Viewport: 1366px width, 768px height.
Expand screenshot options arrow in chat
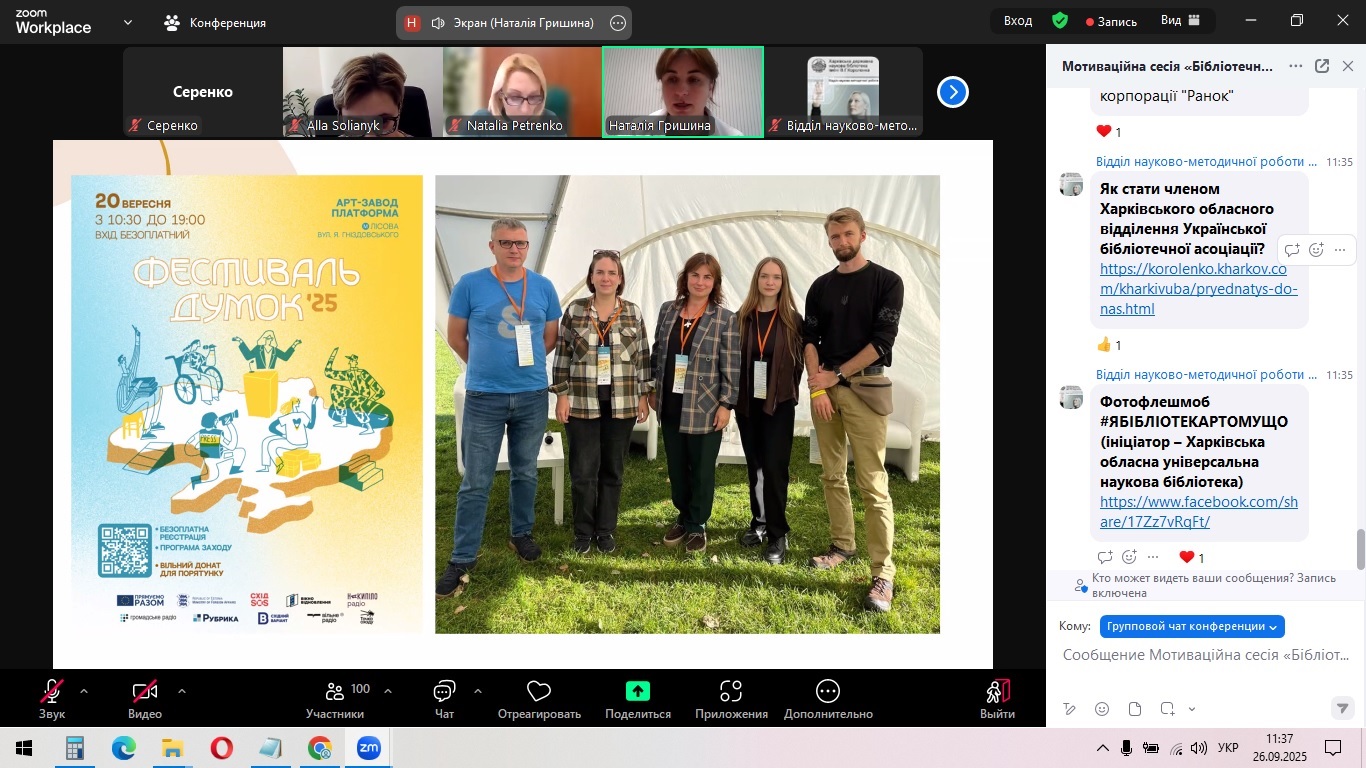coord(1191,709)
